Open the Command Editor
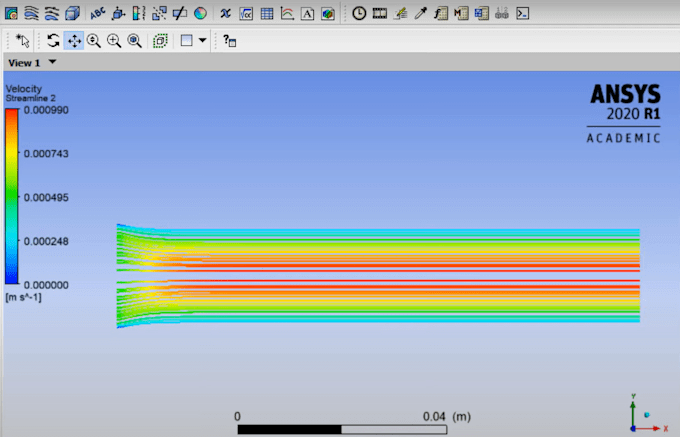Viewport: 680px width, 437px height. click(x=523, y=13)
